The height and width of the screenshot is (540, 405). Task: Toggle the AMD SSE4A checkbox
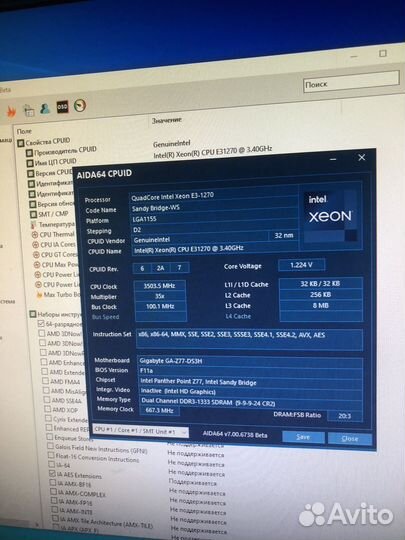(x=47, y=399)
